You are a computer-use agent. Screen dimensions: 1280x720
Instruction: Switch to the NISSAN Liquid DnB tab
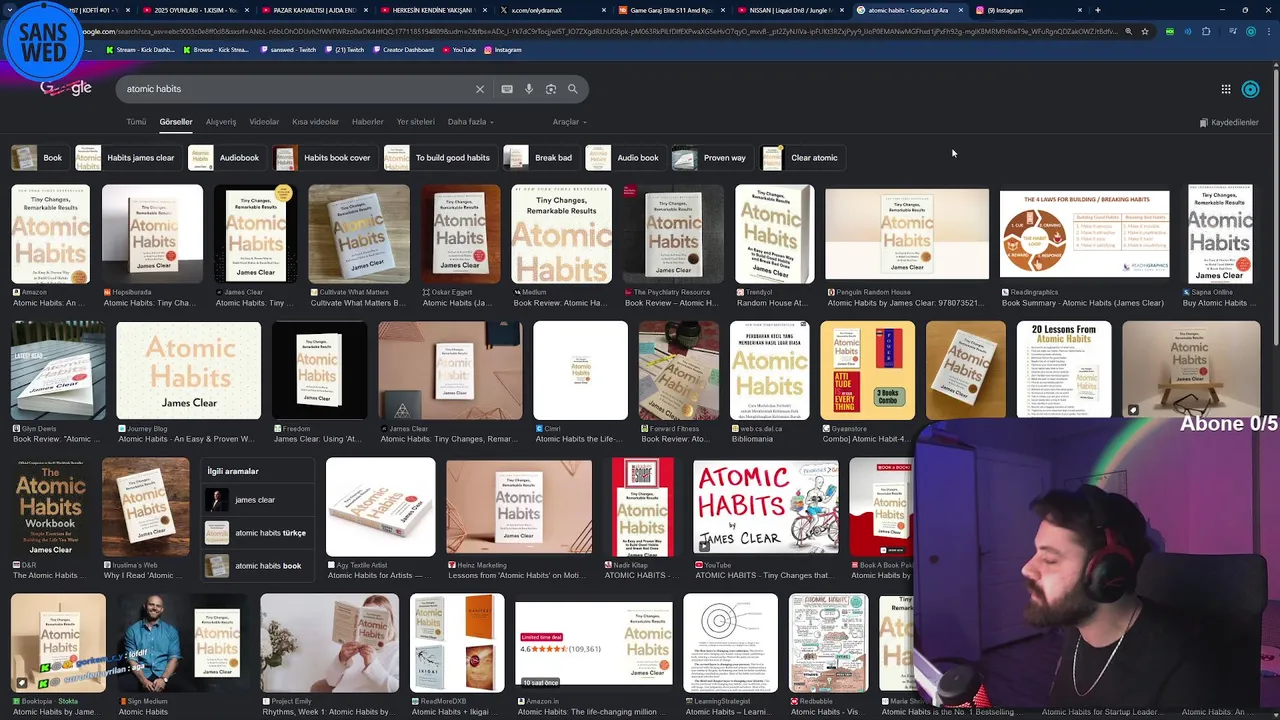click(x=790, y=10)
